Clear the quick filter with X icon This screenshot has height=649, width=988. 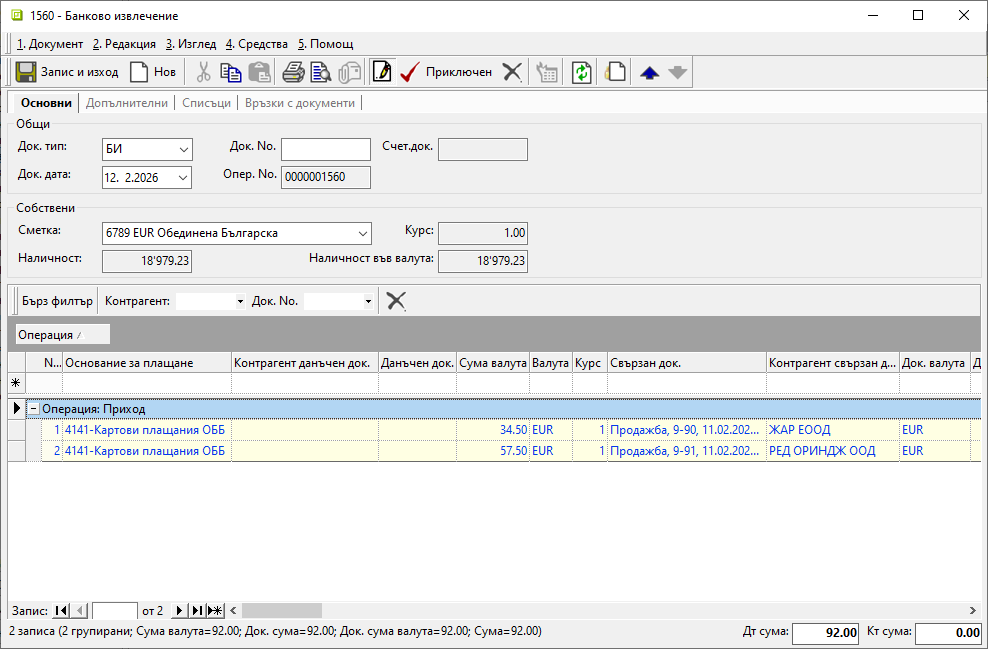click(x=396, y=301)
